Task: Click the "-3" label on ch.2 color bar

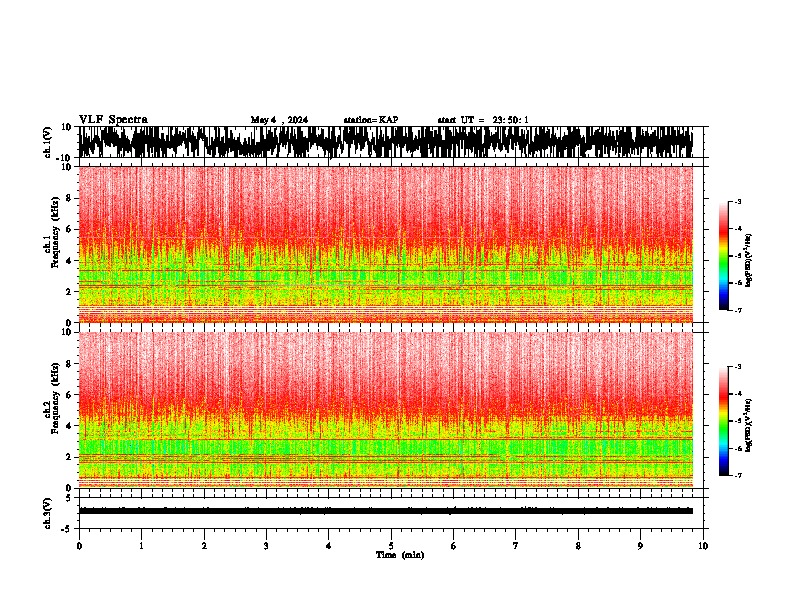Action: [737, 367]
